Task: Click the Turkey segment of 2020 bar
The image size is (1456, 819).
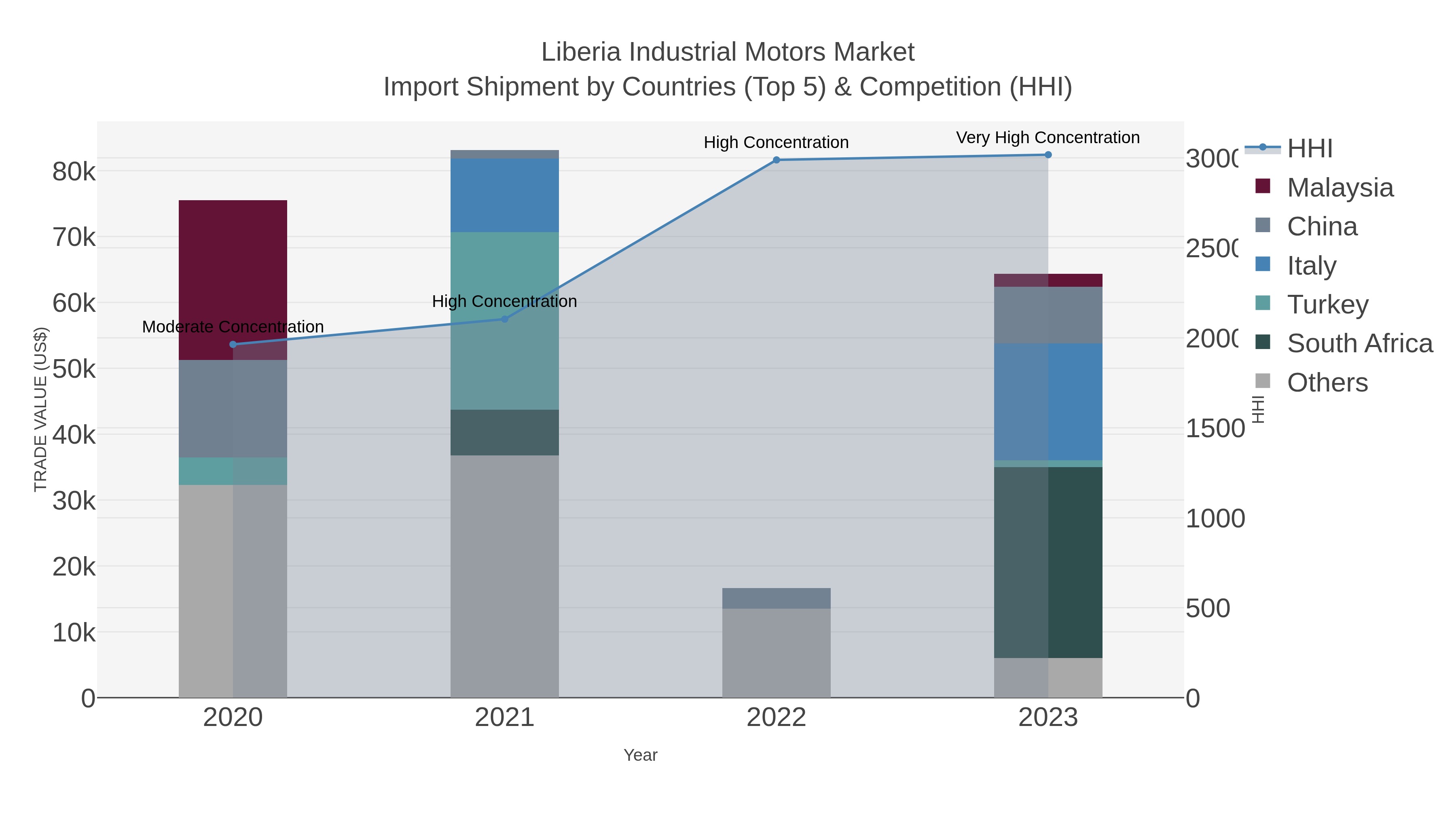Action: pyautogui.click(x=233, y=471)
